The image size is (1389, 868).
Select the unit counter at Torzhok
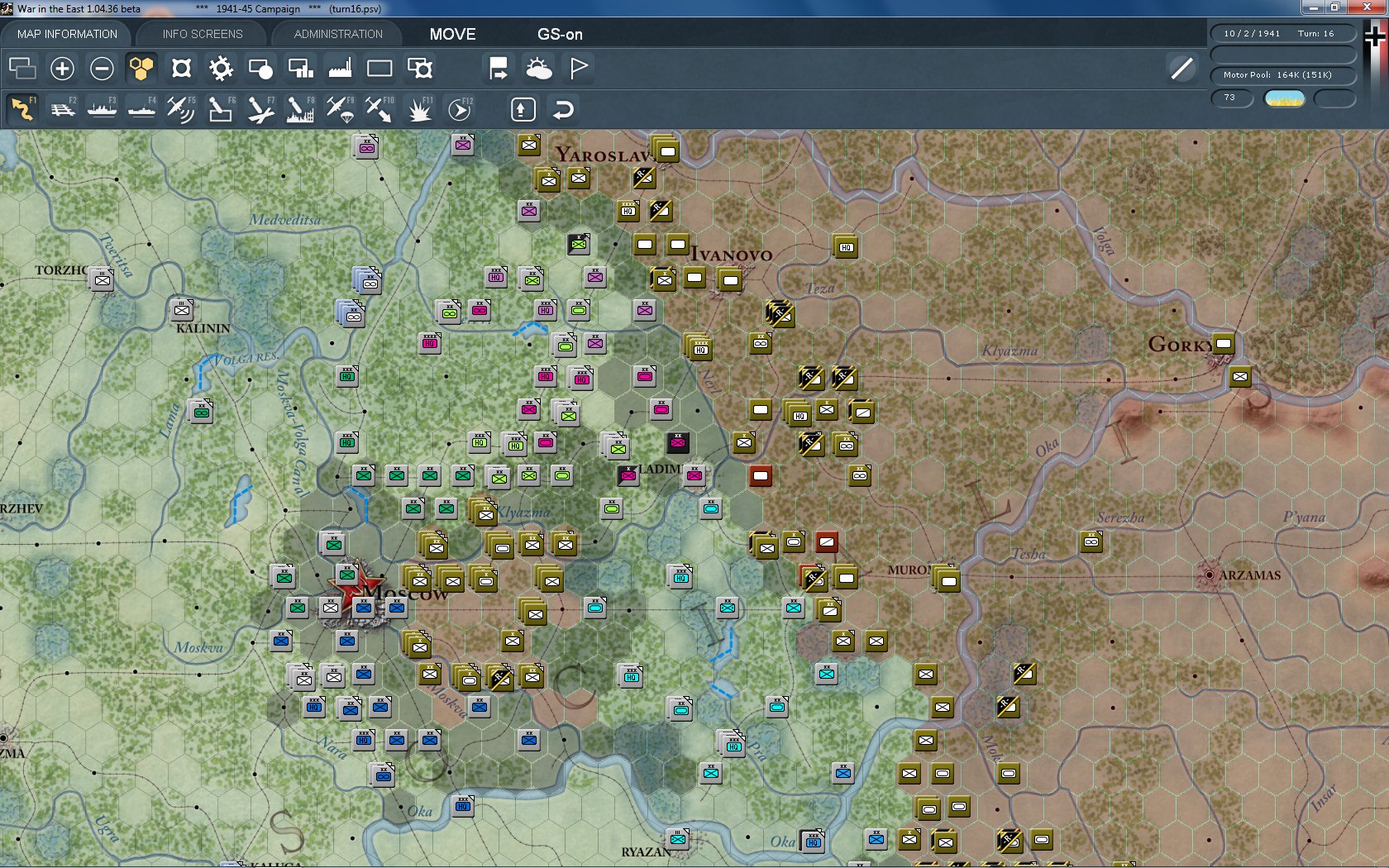(102, 279)
